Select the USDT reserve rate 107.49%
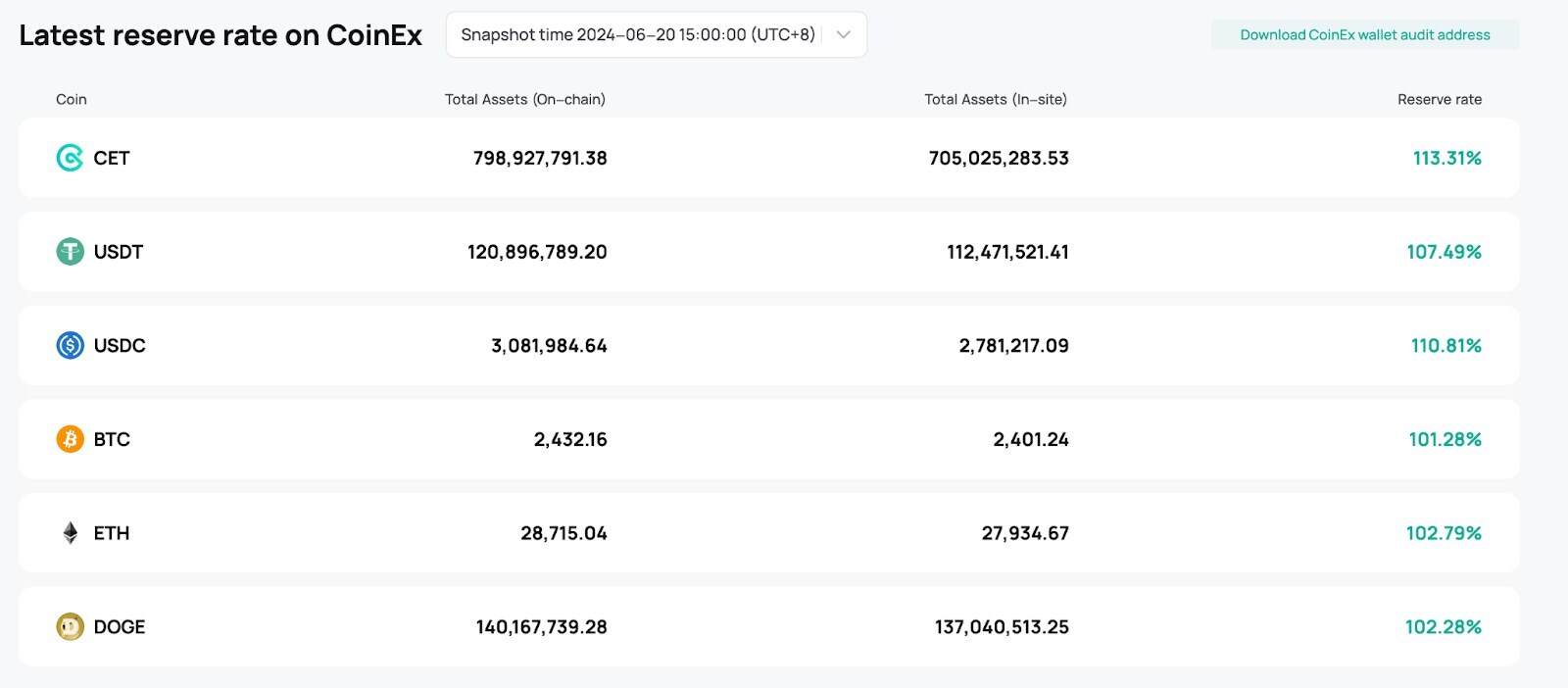Screen dimensions: 1568x688 click(1444, 252)
